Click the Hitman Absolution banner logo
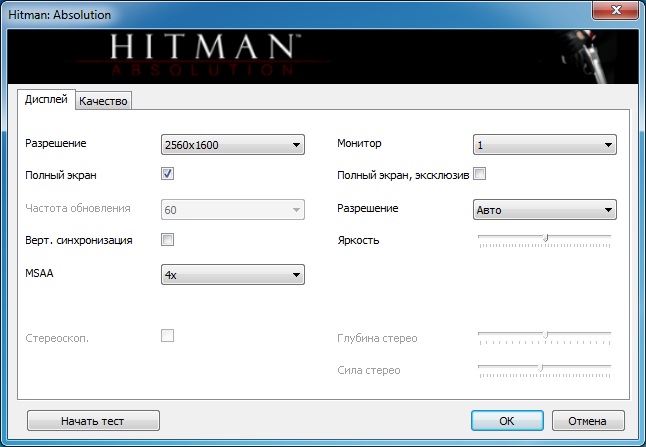 pyautogui.click(x=205, y=55)
